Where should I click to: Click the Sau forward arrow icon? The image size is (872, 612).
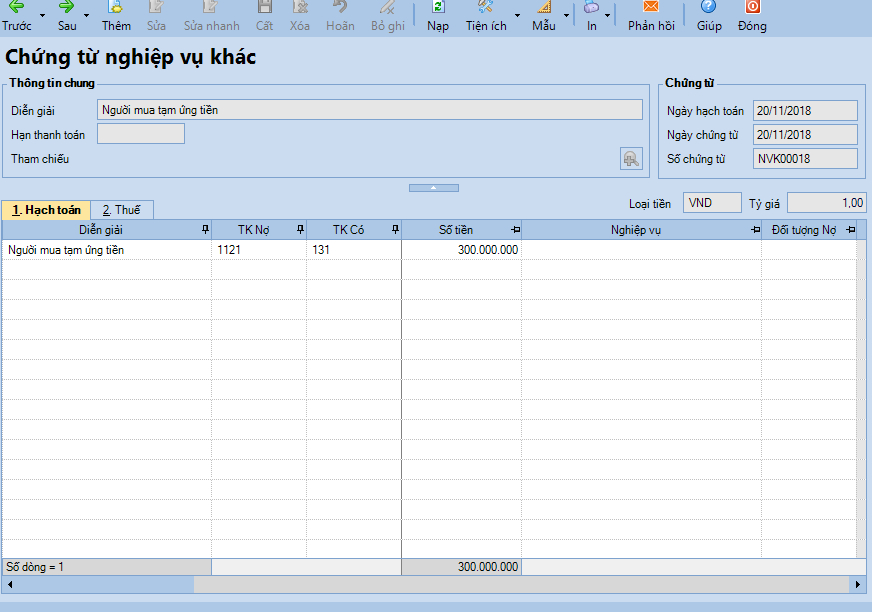click(x=66, y=7)
